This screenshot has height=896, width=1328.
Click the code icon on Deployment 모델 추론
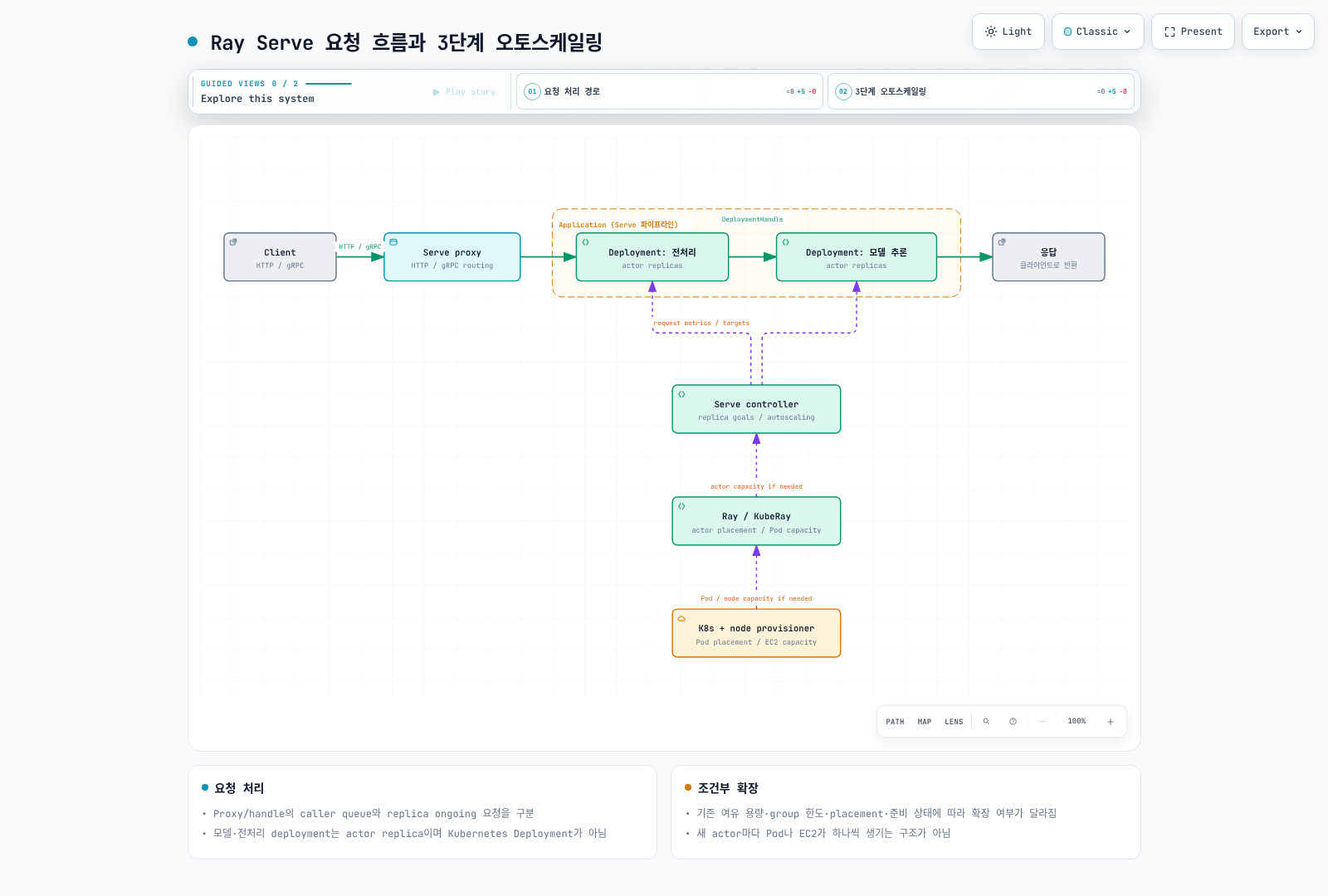click(785, 242)
